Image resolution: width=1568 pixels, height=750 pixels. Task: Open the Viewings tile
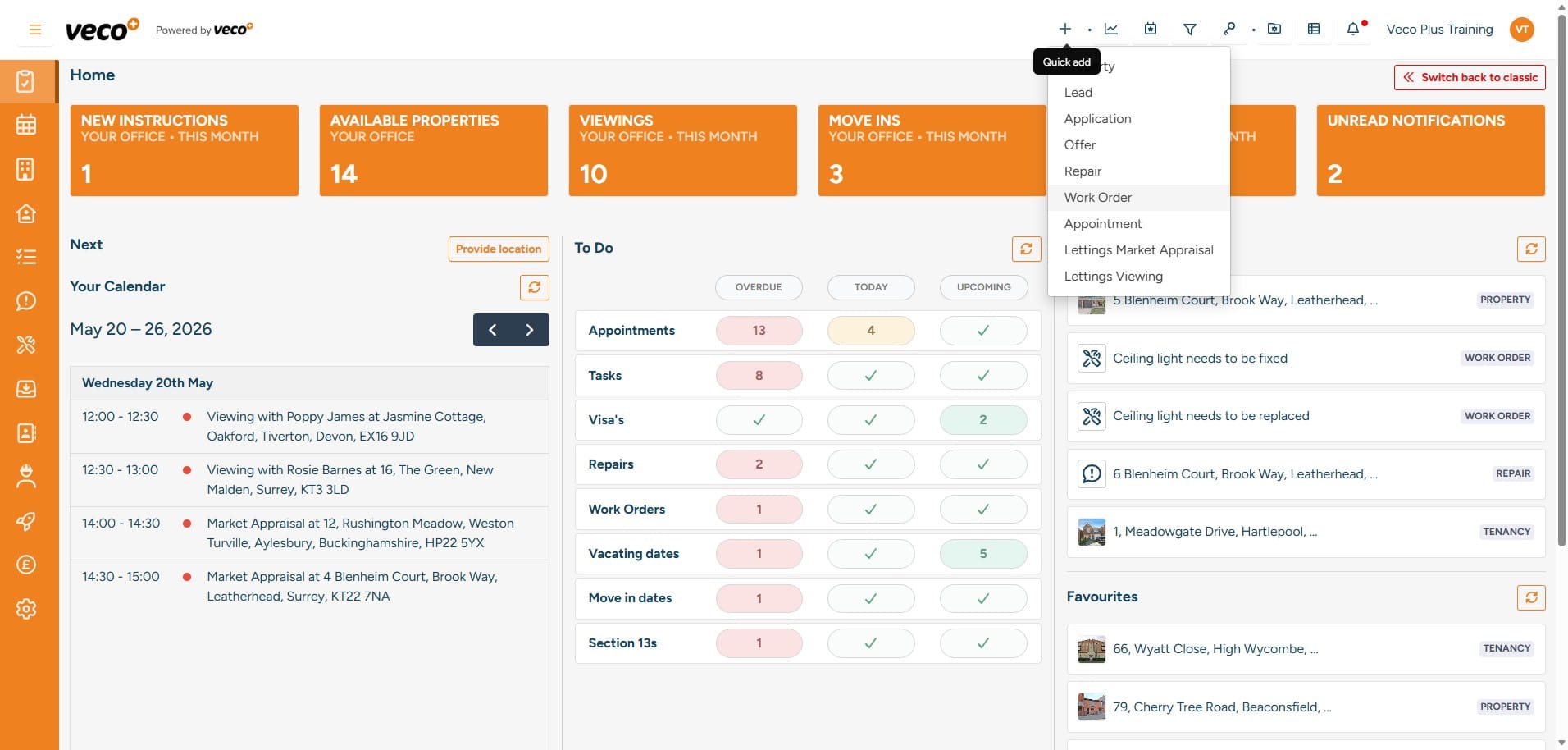point(683,150)
